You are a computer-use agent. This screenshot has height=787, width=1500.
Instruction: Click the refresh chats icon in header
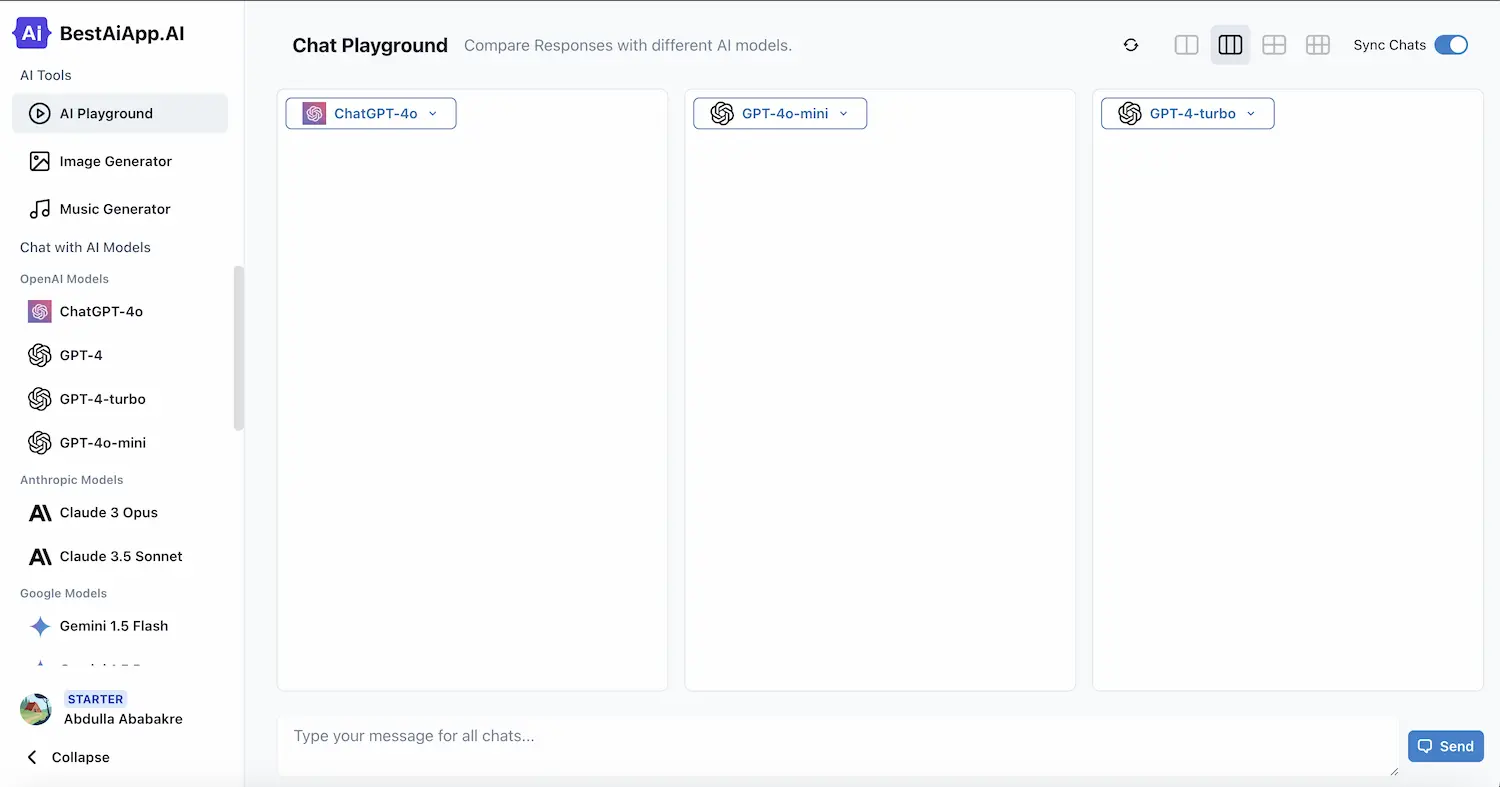click(x=1131, y=45)
